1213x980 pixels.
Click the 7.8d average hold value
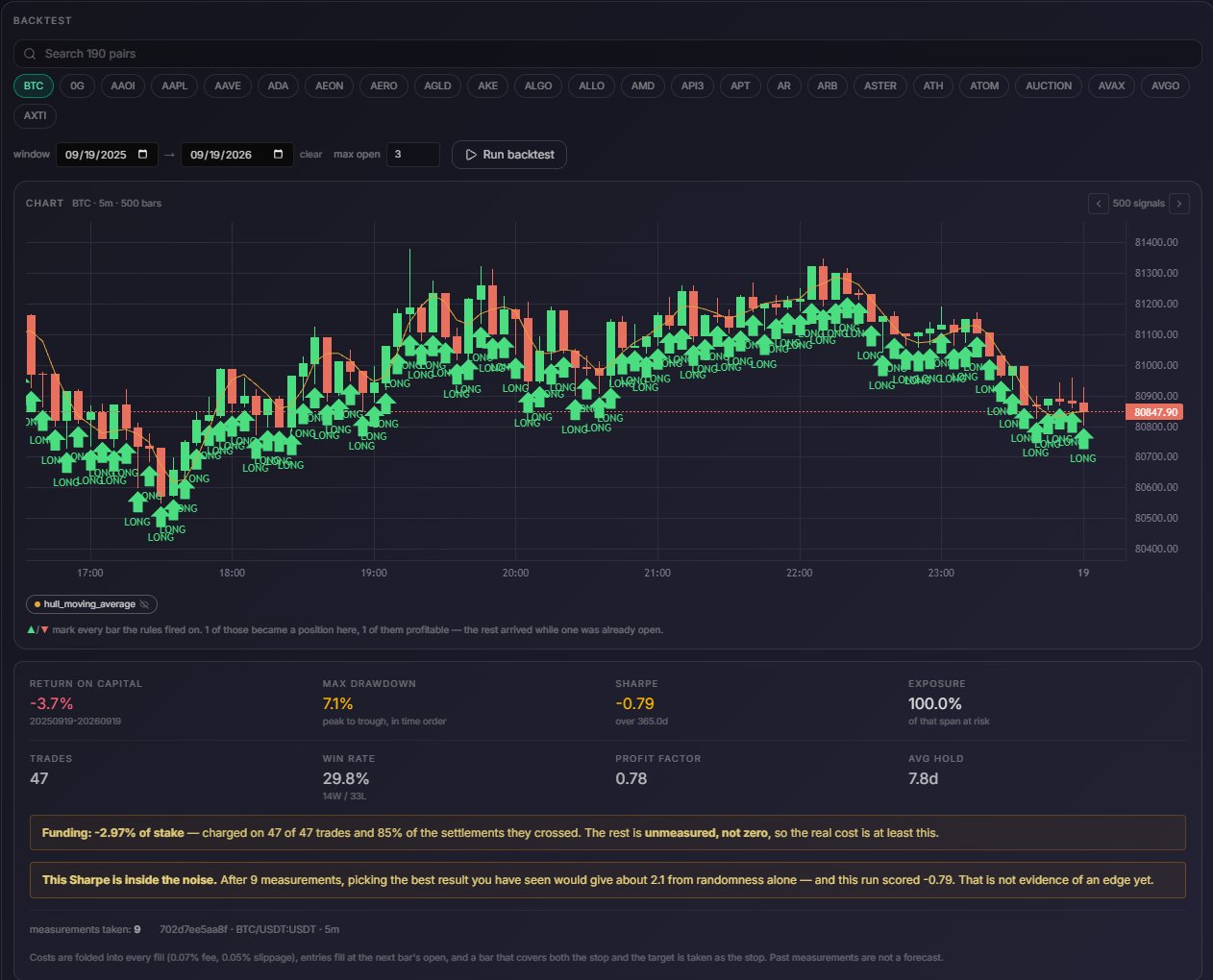[x=923, y=779]
